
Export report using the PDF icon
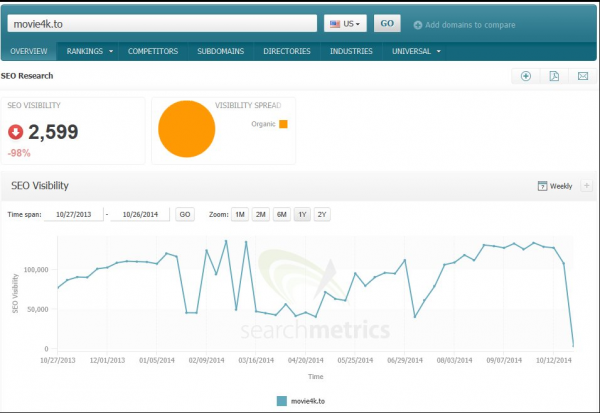[554, 76]
